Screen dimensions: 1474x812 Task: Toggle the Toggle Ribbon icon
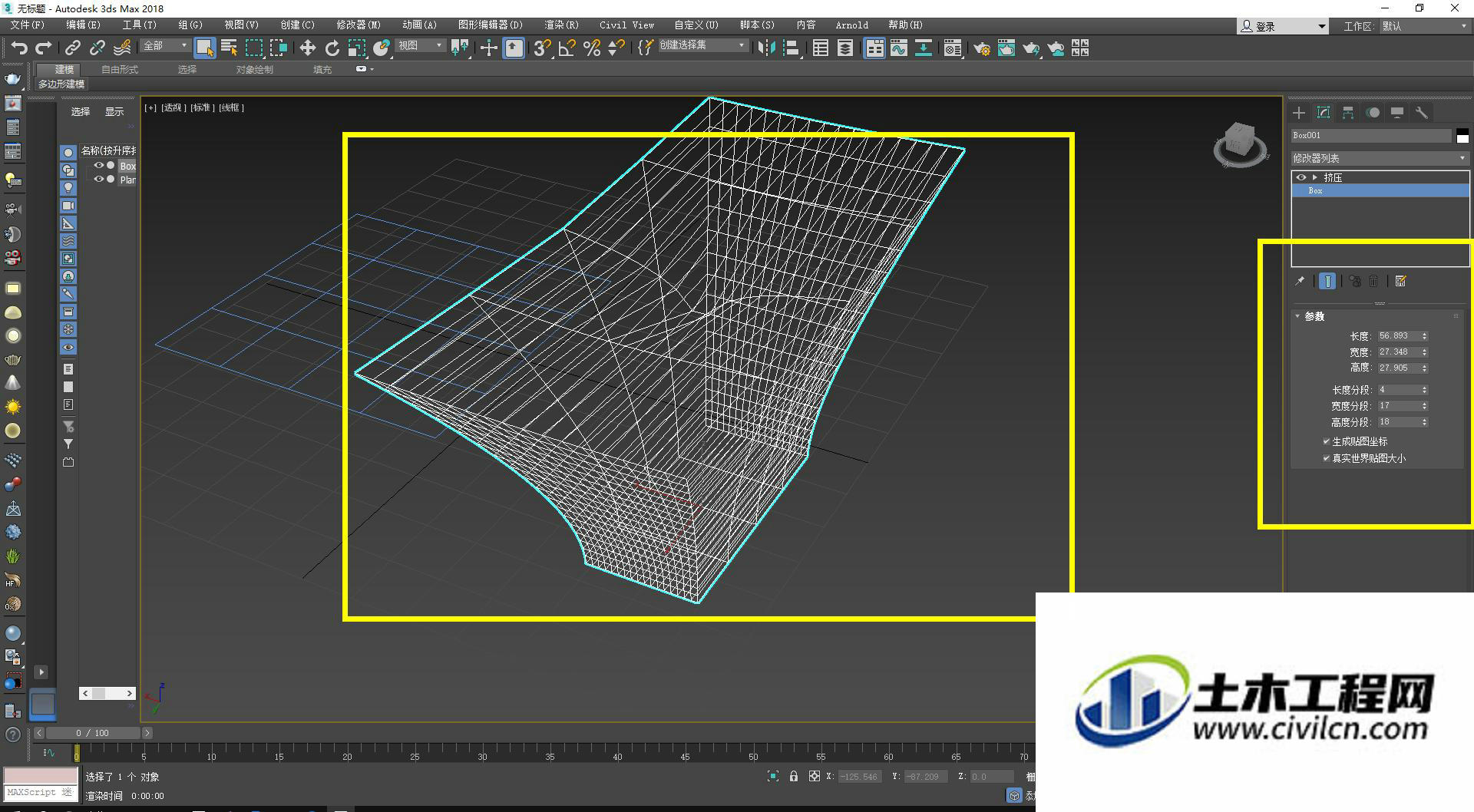(x=874, y=48)
